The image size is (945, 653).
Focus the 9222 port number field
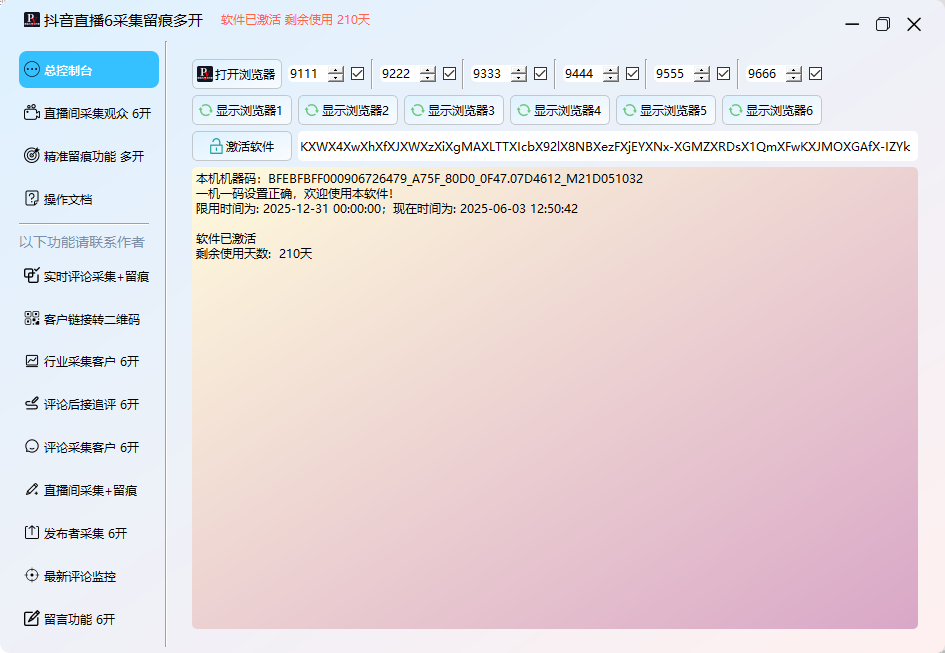[x=400, y=74]
